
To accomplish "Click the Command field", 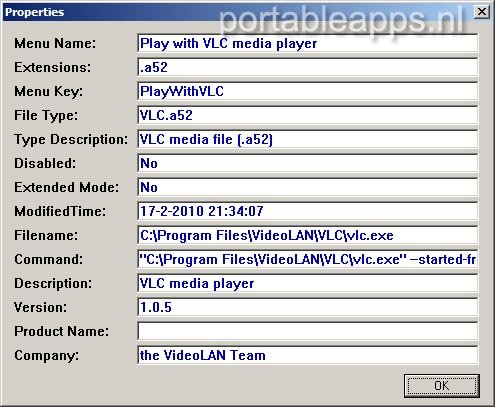I will tap(308, 259).
